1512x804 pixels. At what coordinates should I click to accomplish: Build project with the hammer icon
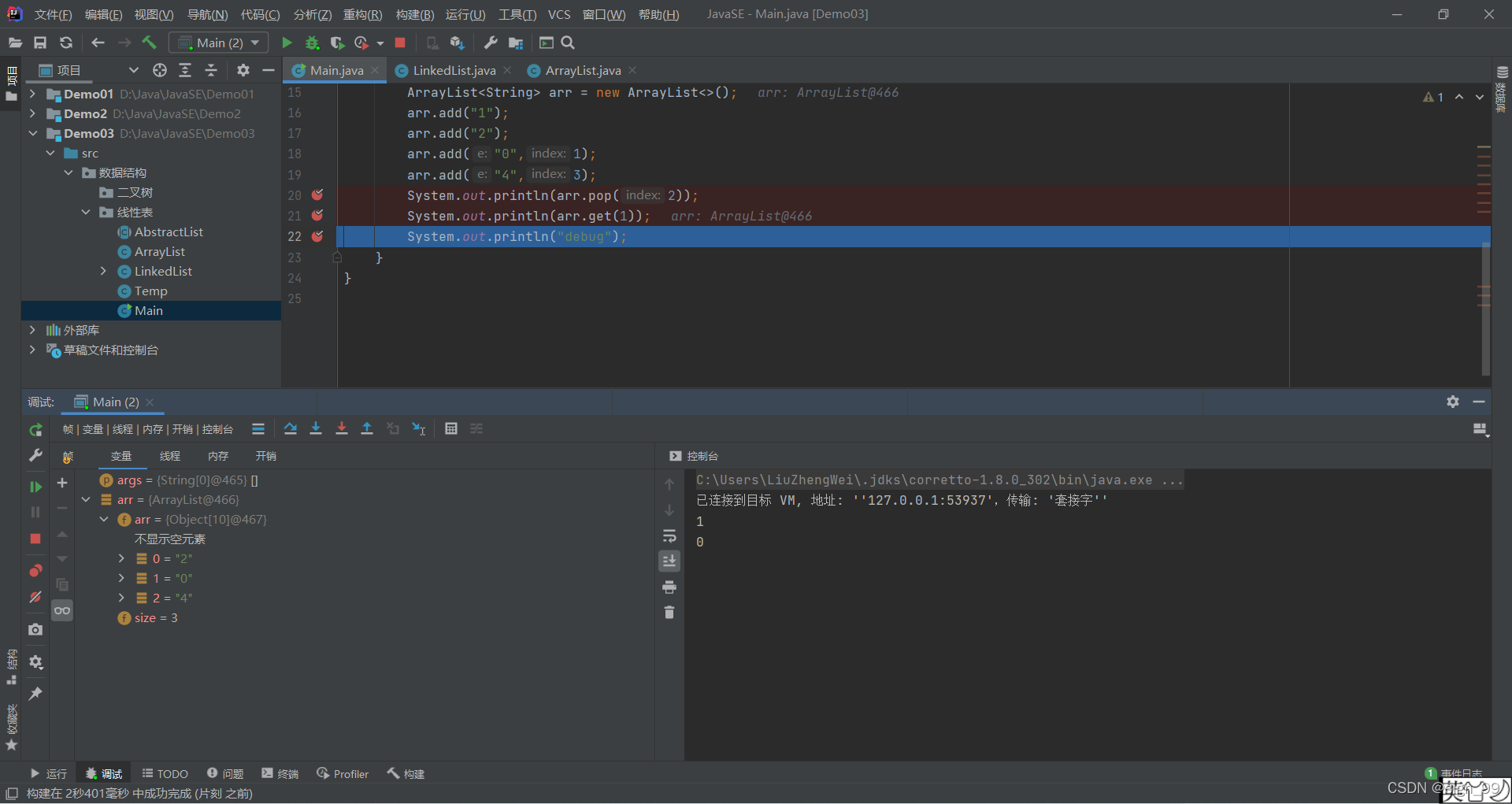pos(150,43)
